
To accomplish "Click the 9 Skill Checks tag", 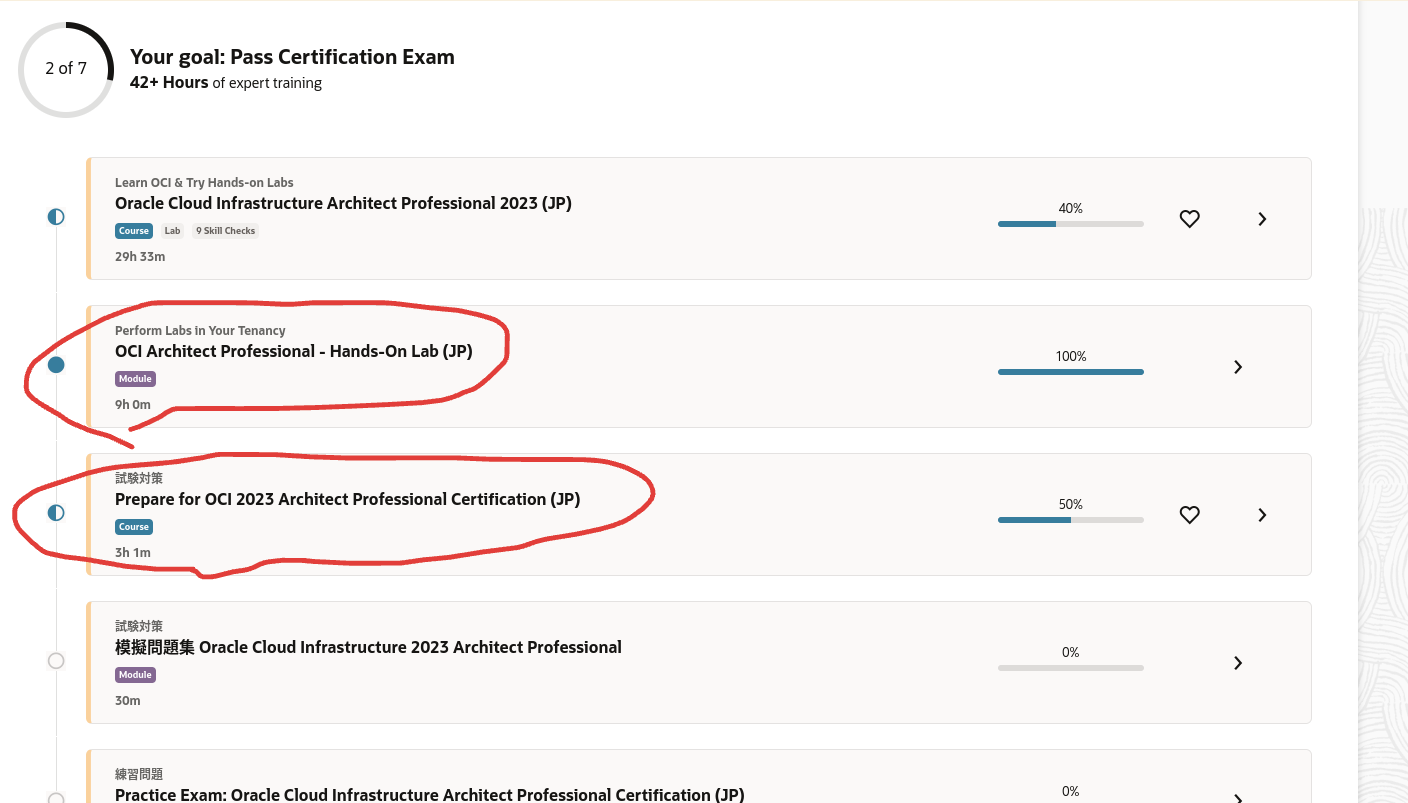I will [225, 231].
